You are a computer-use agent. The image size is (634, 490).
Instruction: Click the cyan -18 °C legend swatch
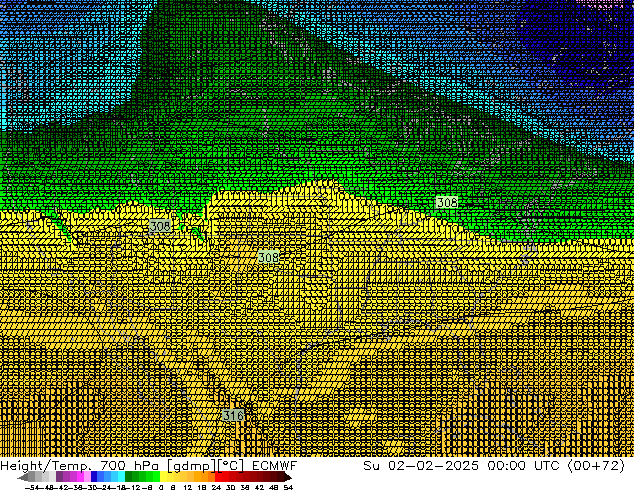pyautogui.click(x=122, y=476)
